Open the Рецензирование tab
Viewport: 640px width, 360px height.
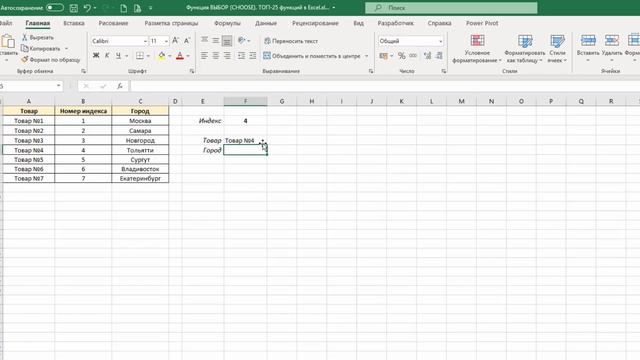[315, 23]
